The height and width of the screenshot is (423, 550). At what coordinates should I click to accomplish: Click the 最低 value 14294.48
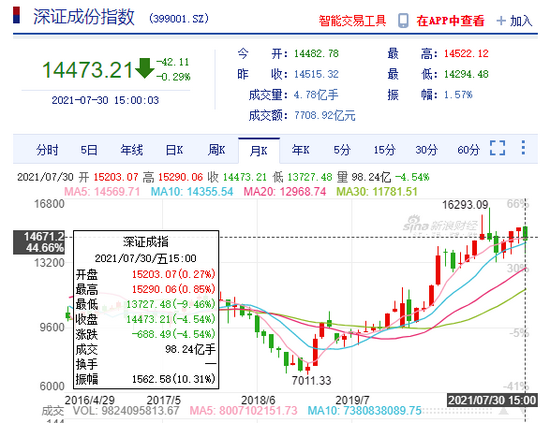(x=466, y=74)
